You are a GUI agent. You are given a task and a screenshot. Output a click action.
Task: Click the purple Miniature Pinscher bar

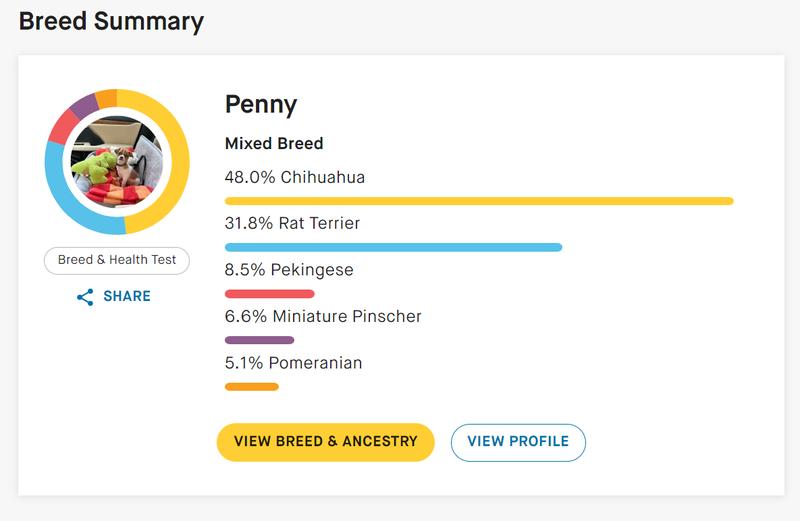259,340
